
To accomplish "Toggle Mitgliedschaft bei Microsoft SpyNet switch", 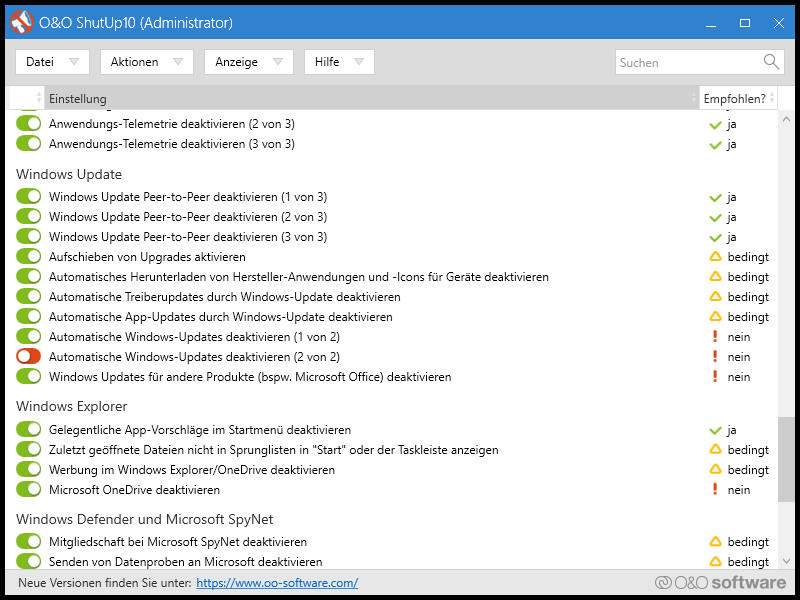I will [29, 541].
